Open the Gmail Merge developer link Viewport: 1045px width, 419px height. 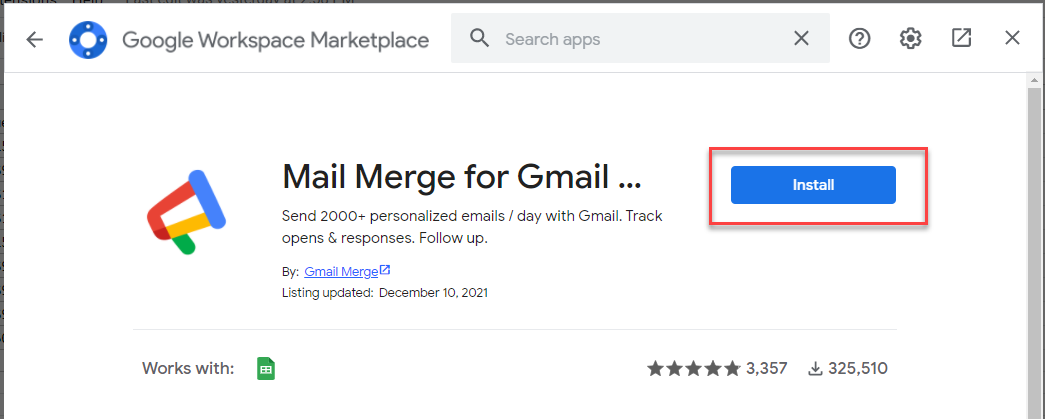pyautogui.click(x=340, y=271)
